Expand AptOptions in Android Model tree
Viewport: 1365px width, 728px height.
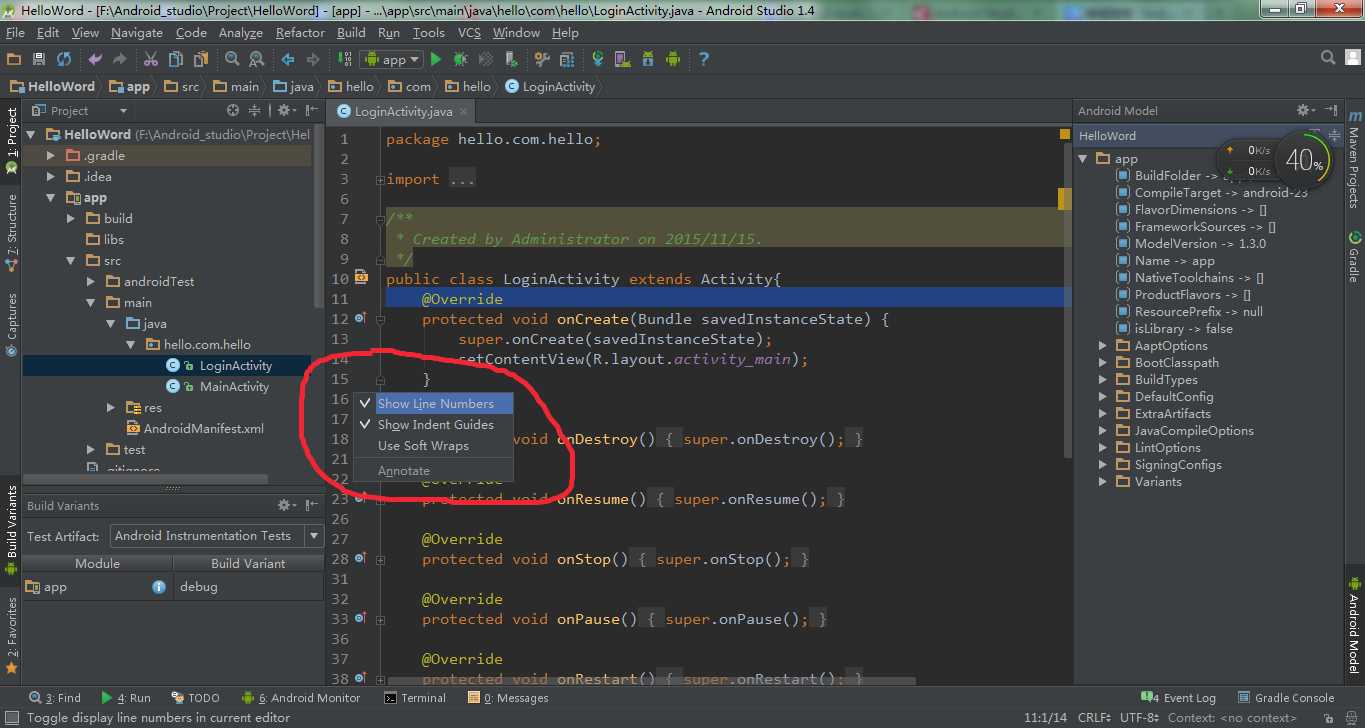(1103, 345)
